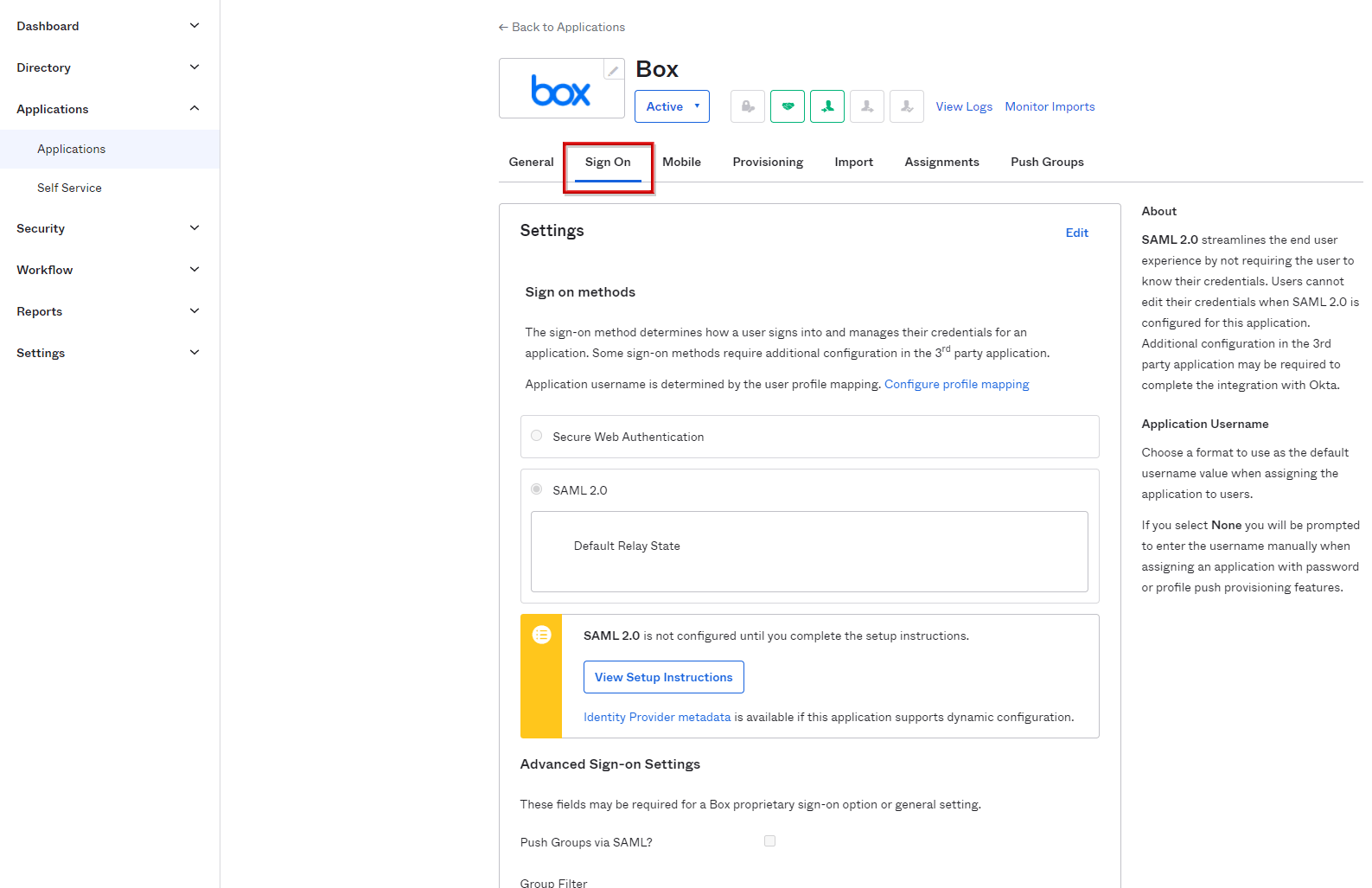The height and width of the screenshot is (888, 1372).
Task: Switch to the Mobile tab
Action: [x=681, y=162]
